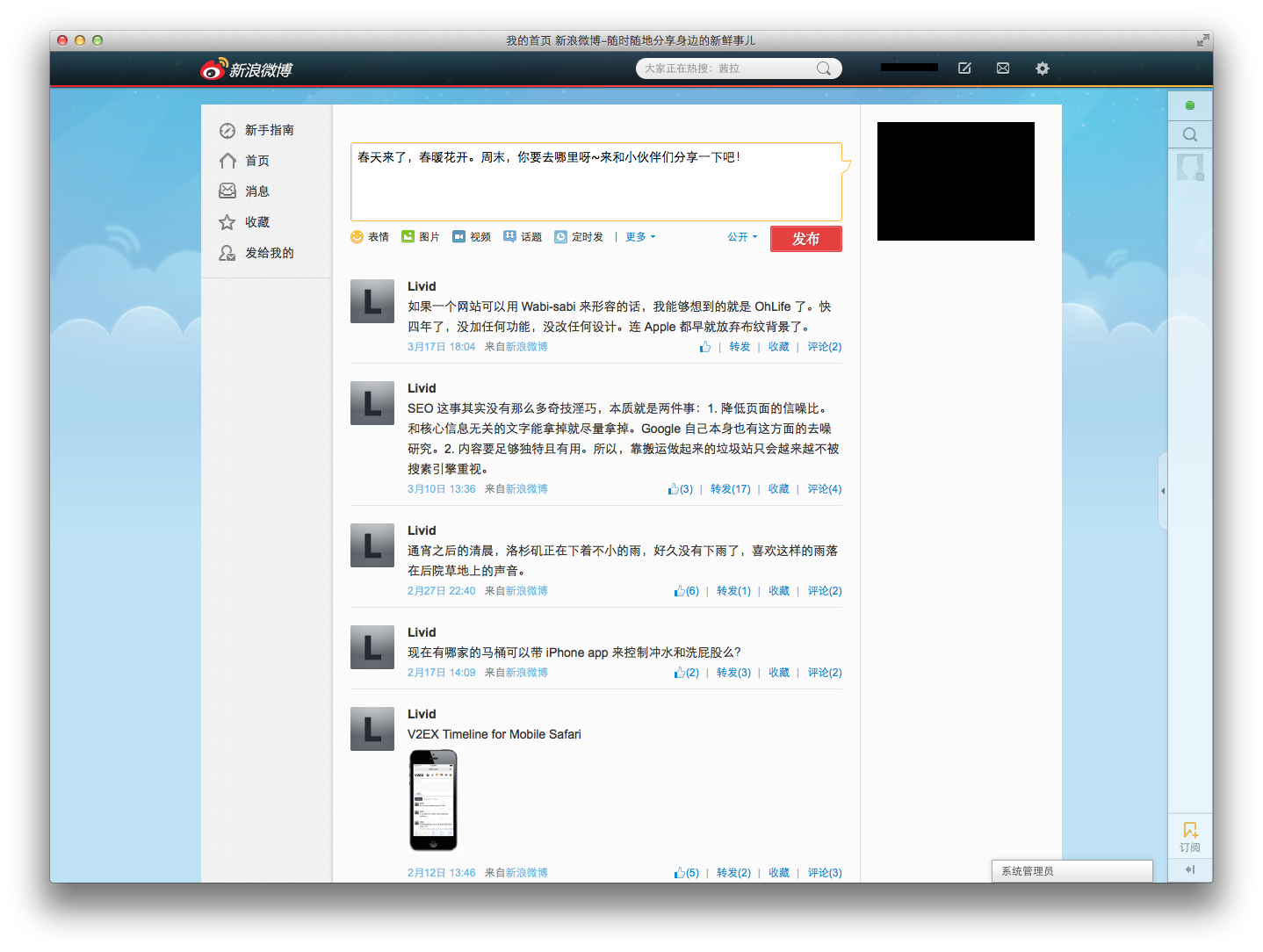Attach a video with 视频
The height and width of the screenshot is (952, 1263).
pyautogui.click(x=472, y=237)
